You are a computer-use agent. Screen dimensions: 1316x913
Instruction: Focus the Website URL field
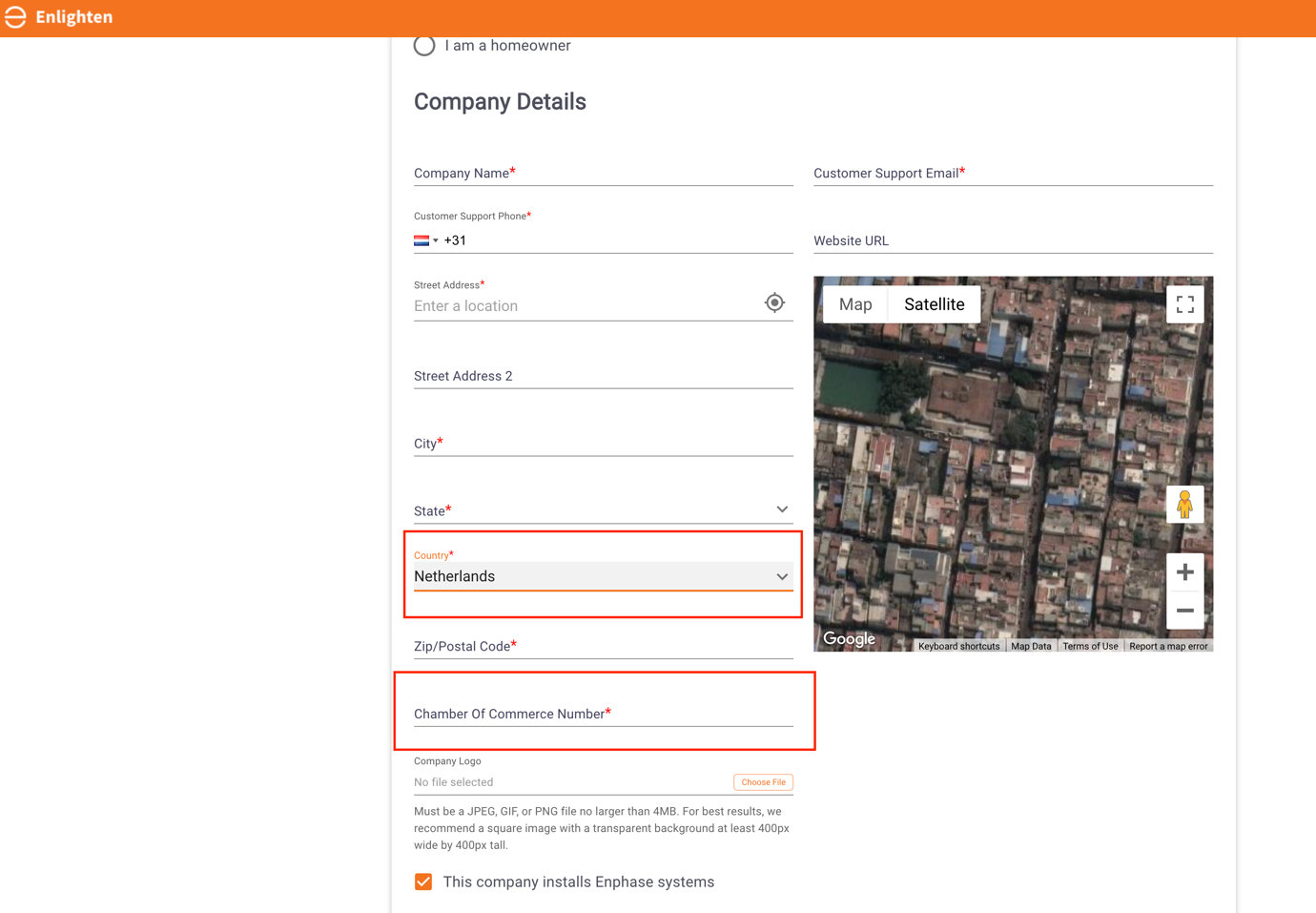(1013, 240)
